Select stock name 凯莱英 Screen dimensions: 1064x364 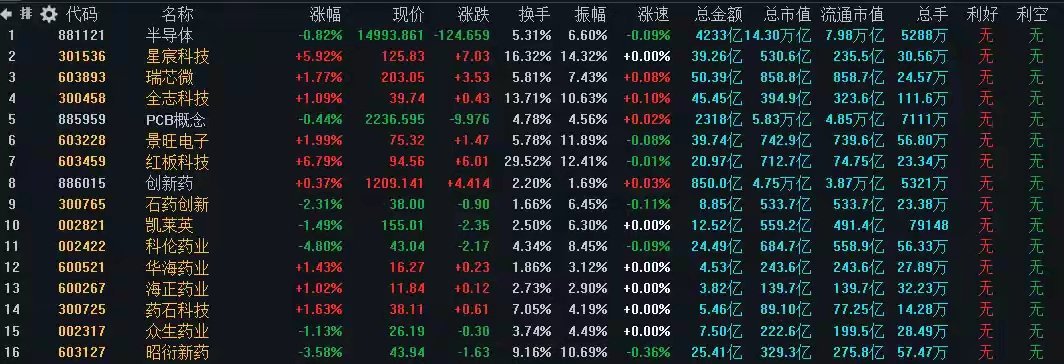170,225
